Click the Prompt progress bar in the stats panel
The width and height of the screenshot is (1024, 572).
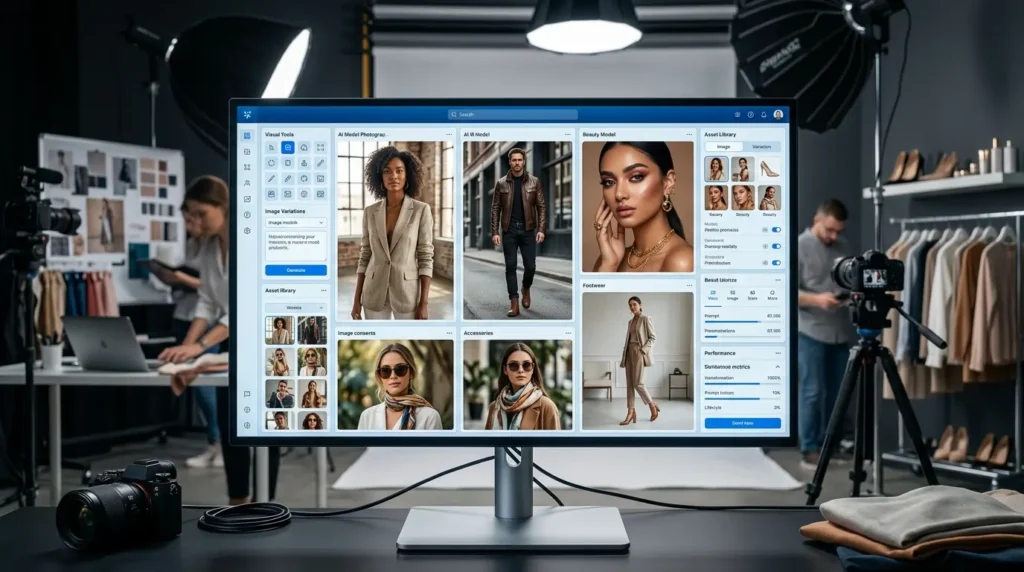pyautogui.click(x=743, y=322)
